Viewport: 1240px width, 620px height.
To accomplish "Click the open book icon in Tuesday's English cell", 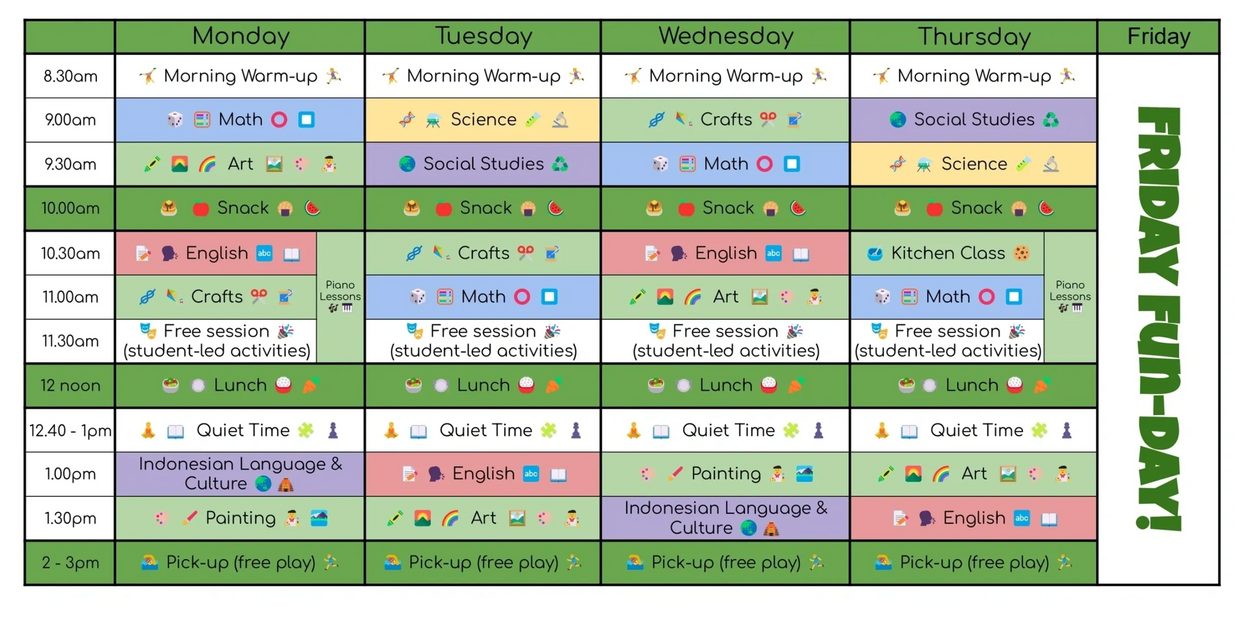I will pos(559,474).
